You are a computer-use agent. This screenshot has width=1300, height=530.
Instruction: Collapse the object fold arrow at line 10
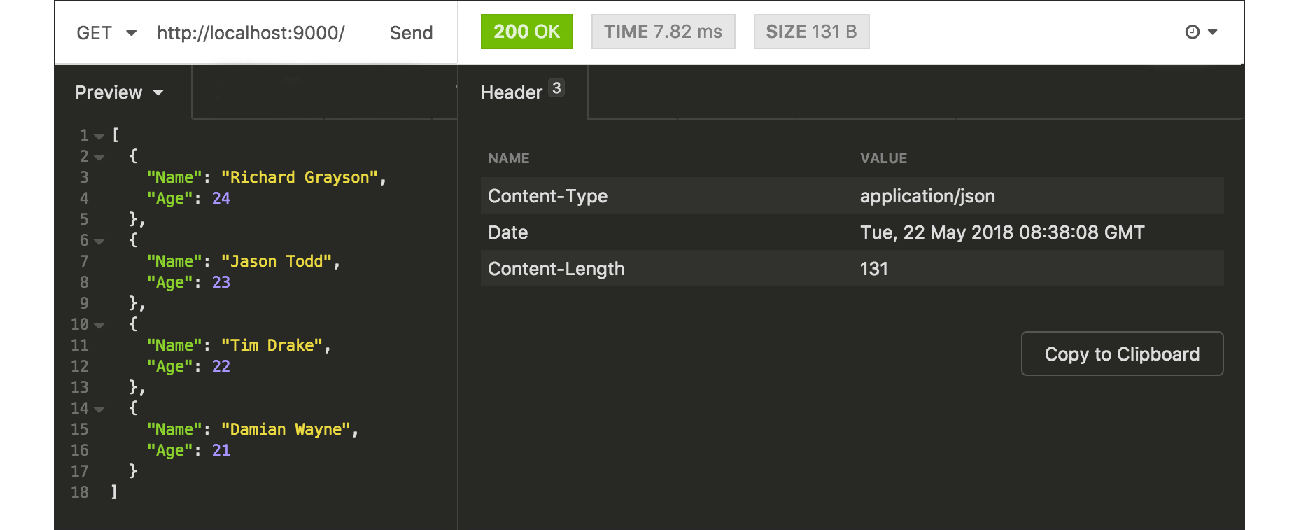point(99,325)
